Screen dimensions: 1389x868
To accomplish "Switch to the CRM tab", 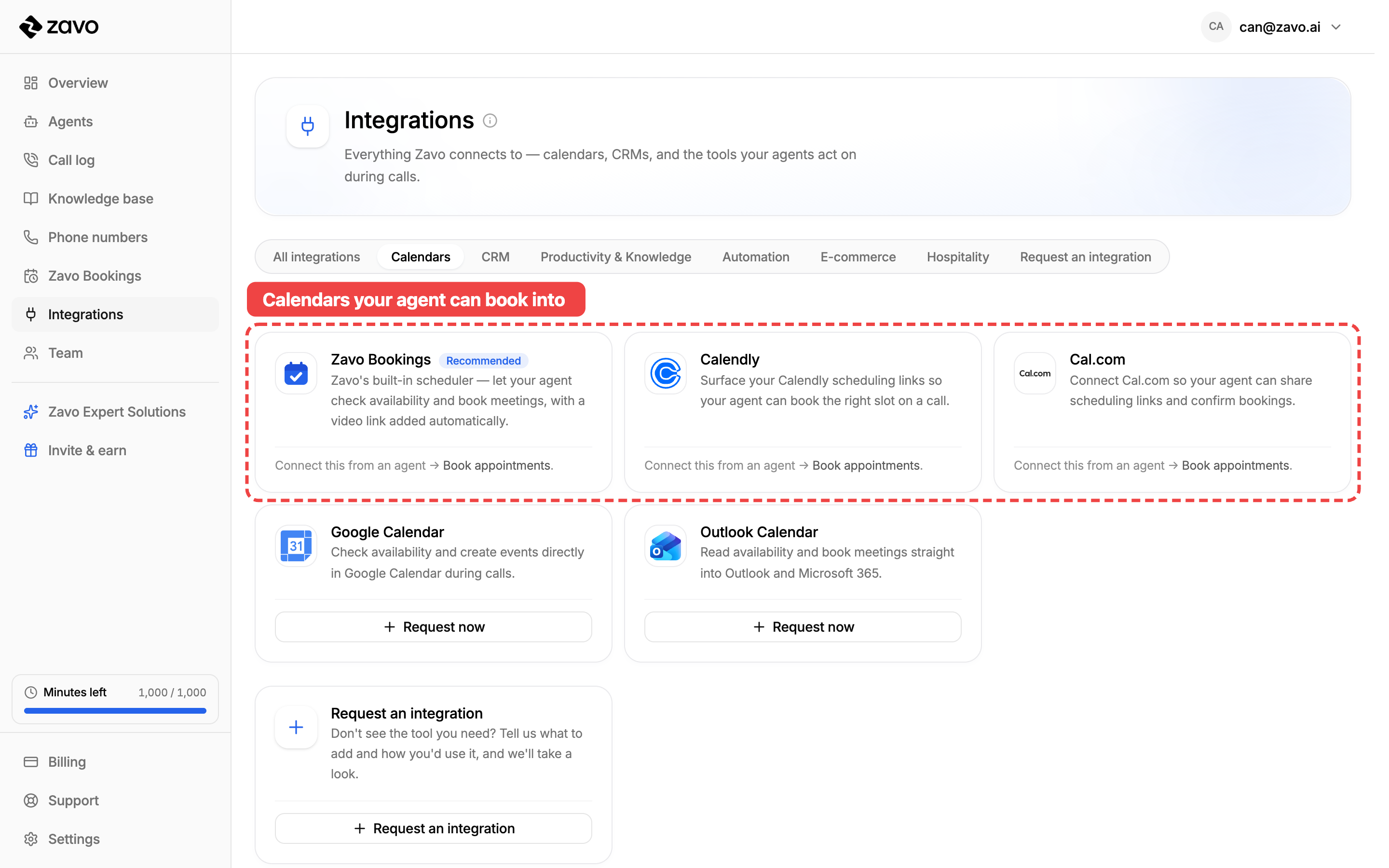I will 495,257.
